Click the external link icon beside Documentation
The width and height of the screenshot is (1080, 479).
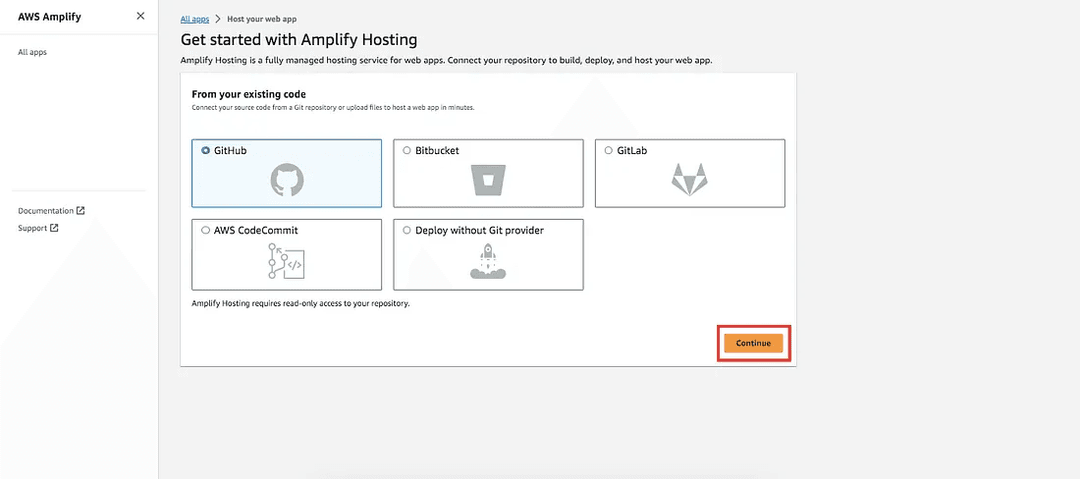click(81, 211)
